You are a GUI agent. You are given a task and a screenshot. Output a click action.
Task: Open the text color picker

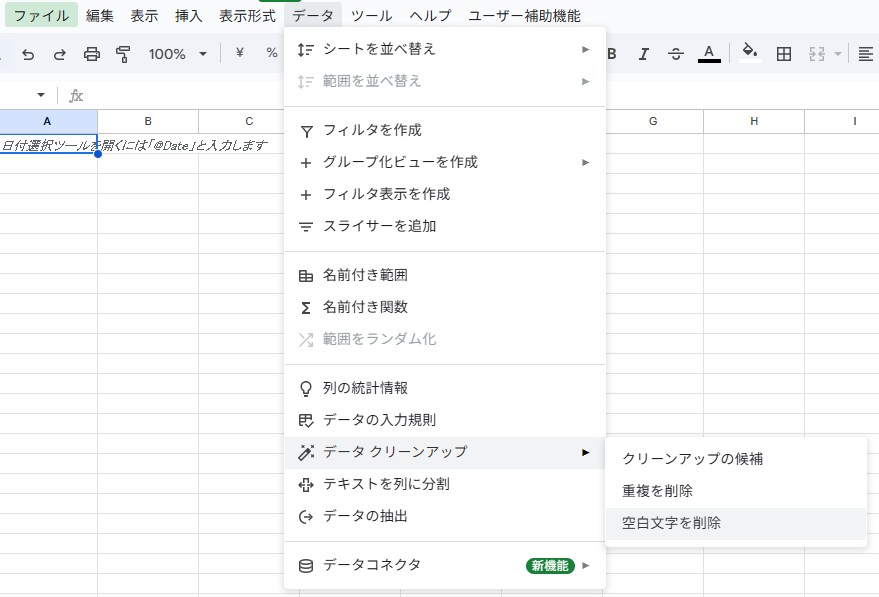[x=709, y=54]
